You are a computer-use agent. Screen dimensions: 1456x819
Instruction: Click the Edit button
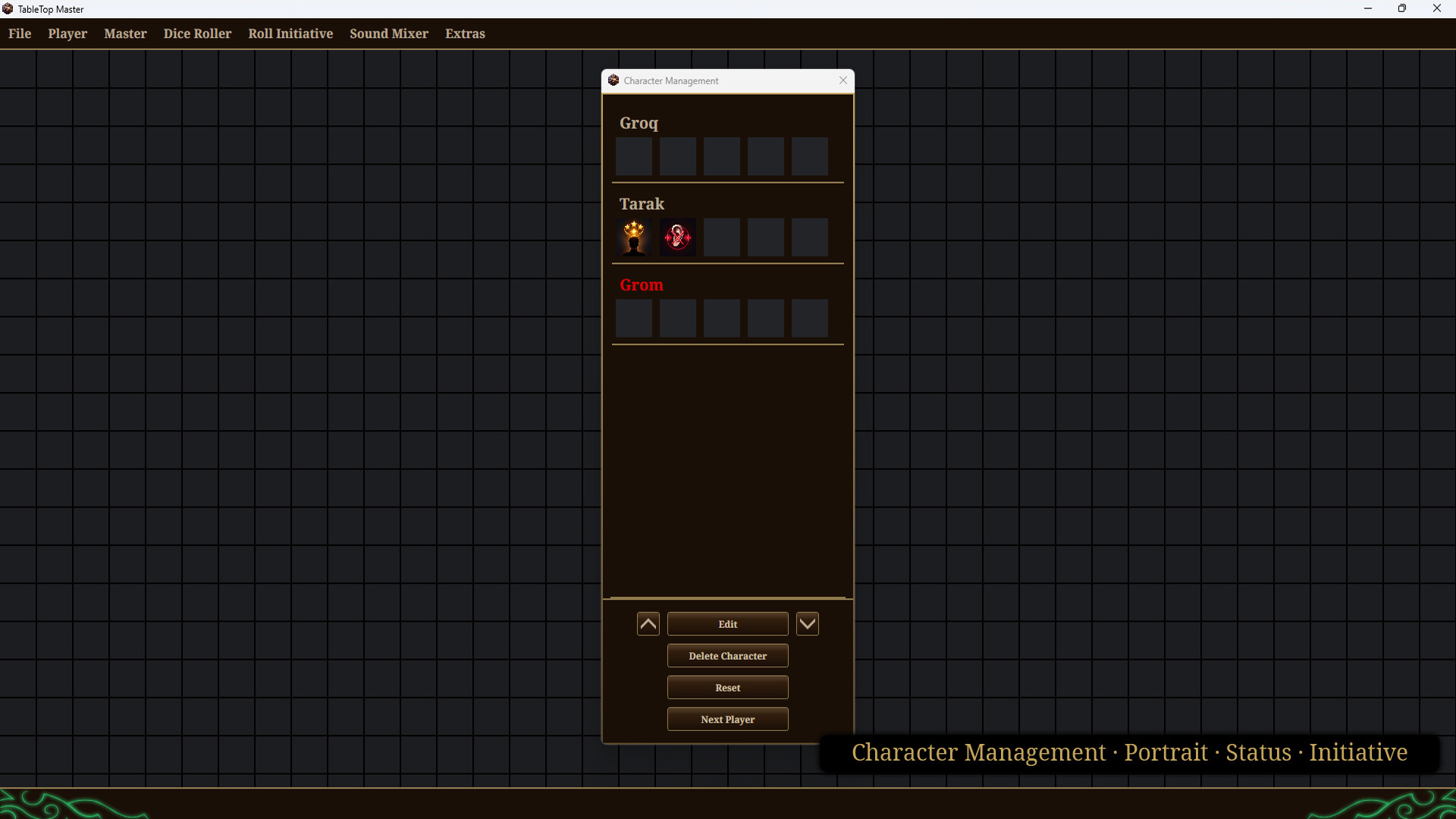click(x=728, y=624)
